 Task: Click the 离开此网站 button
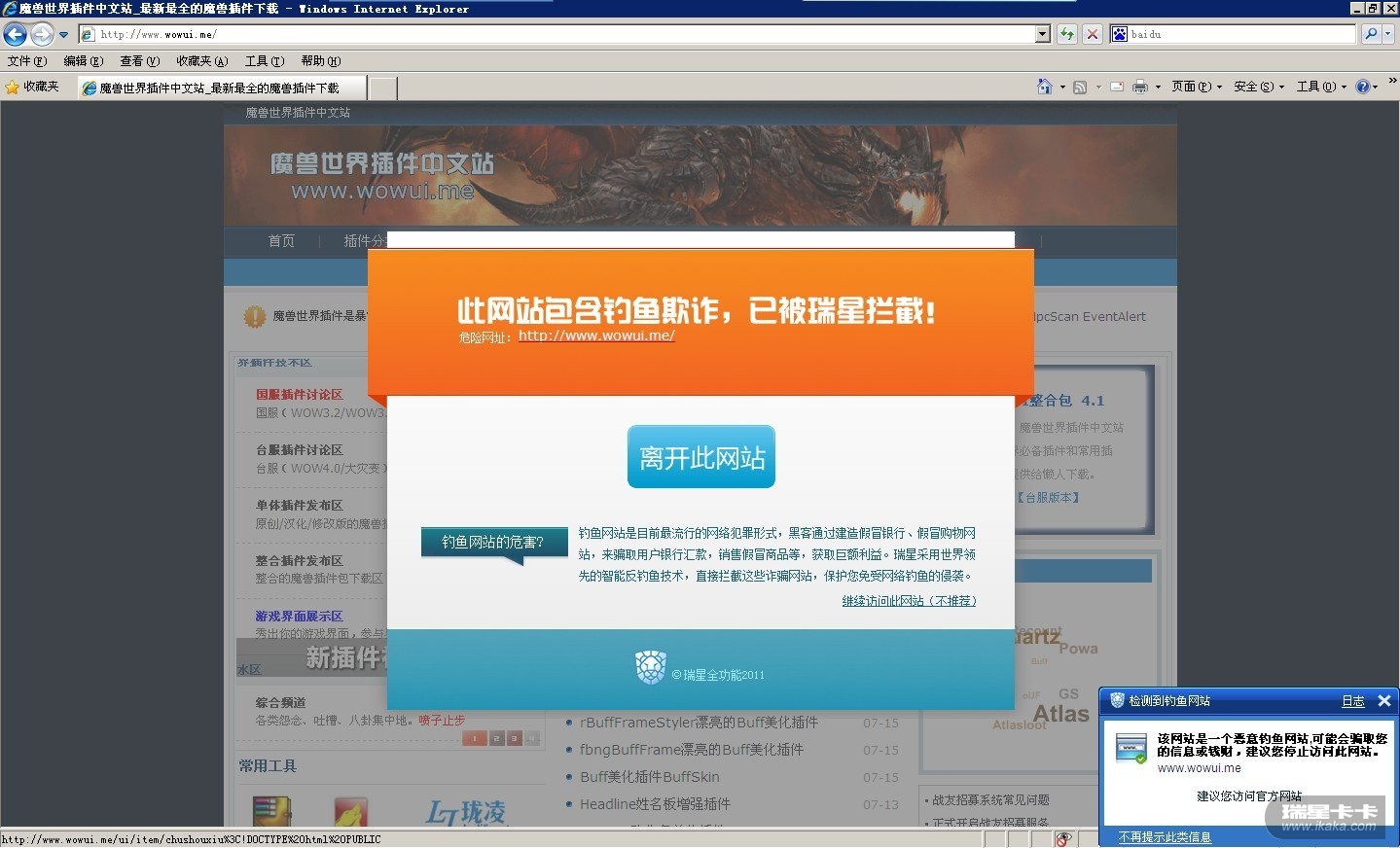pyautogui.click(x=701, y=457)
